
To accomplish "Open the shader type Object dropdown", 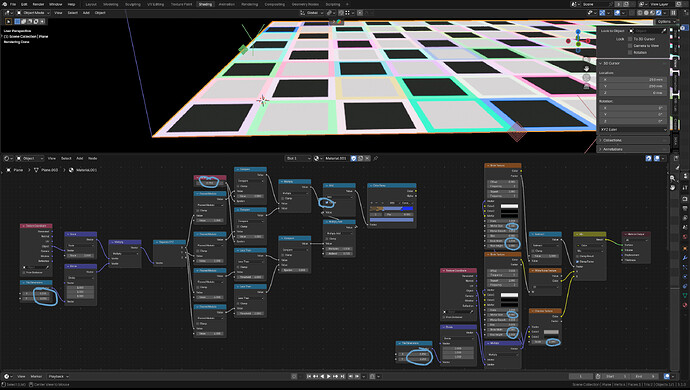I will [x=30, y=158].
